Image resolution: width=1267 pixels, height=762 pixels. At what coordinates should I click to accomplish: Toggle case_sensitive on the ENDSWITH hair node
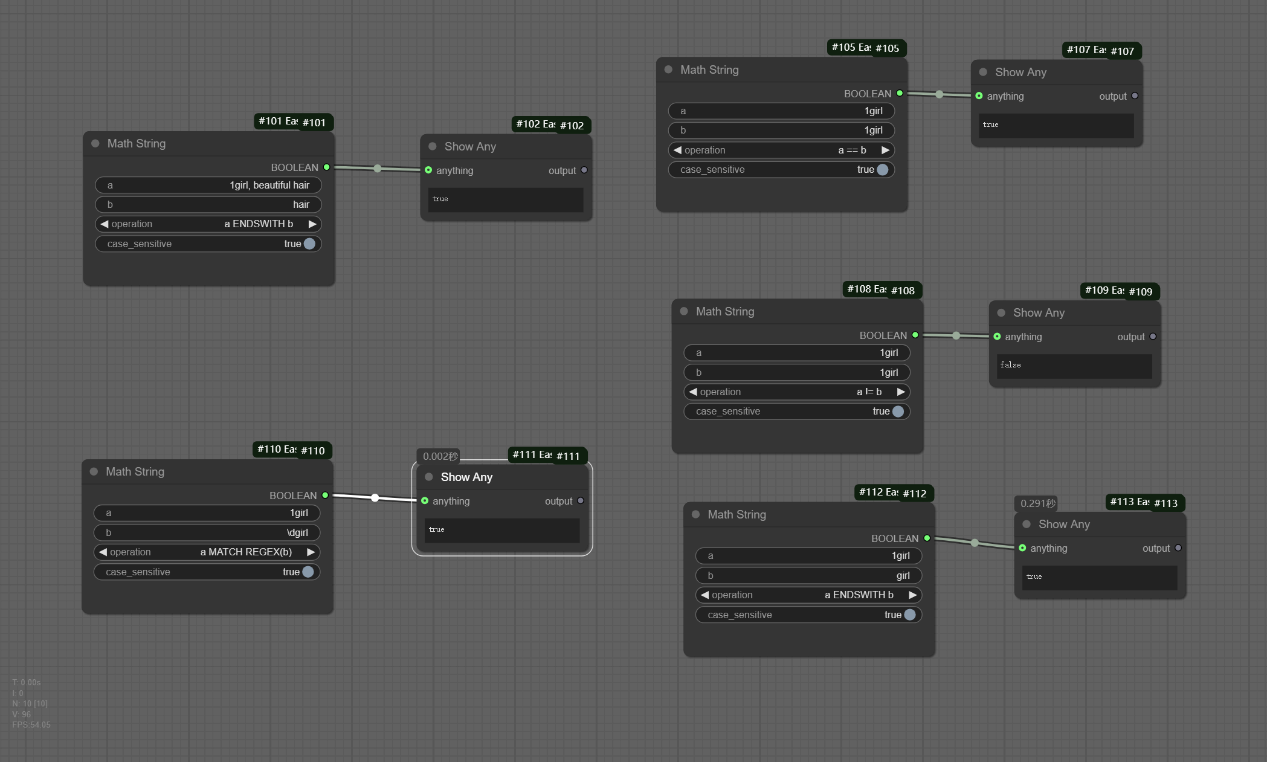309,244
